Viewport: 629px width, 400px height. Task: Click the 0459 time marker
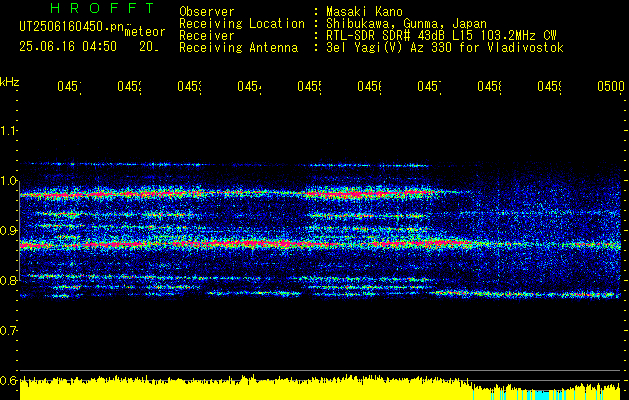(550, 87)
